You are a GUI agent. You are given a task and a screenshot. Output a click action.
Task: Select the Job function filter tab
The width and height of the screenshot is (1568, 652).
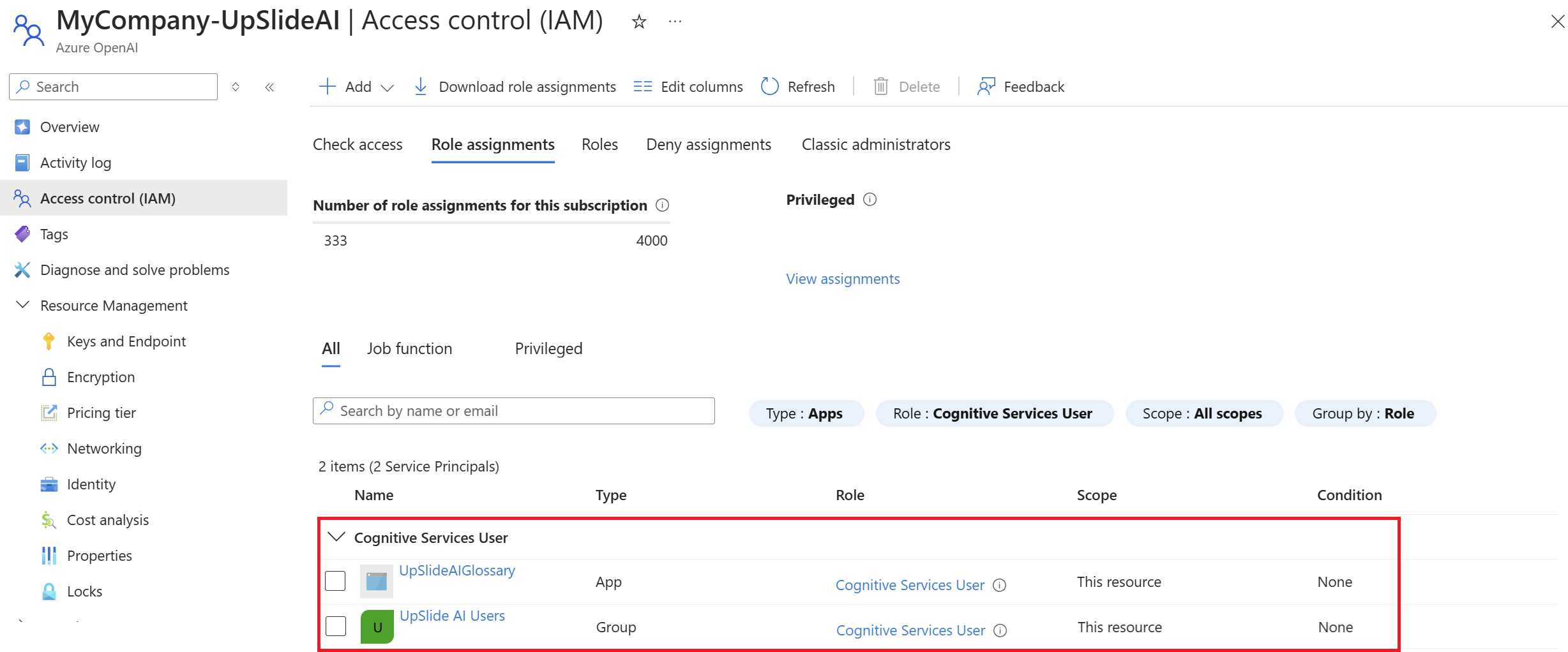[409, 349]
